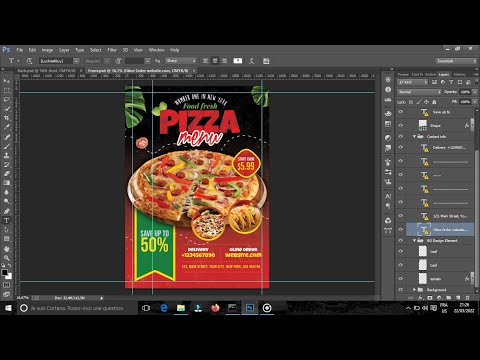Click the foreground color swatch
The width and height of the screenshot is (480, 360).
(x=4, y=272)
